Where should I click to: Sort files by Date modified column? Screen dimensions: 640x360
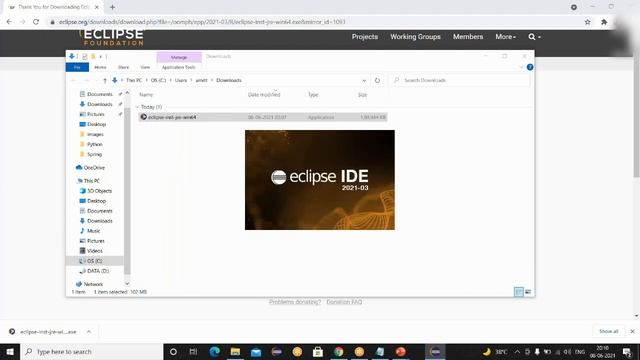pos(264,95)
